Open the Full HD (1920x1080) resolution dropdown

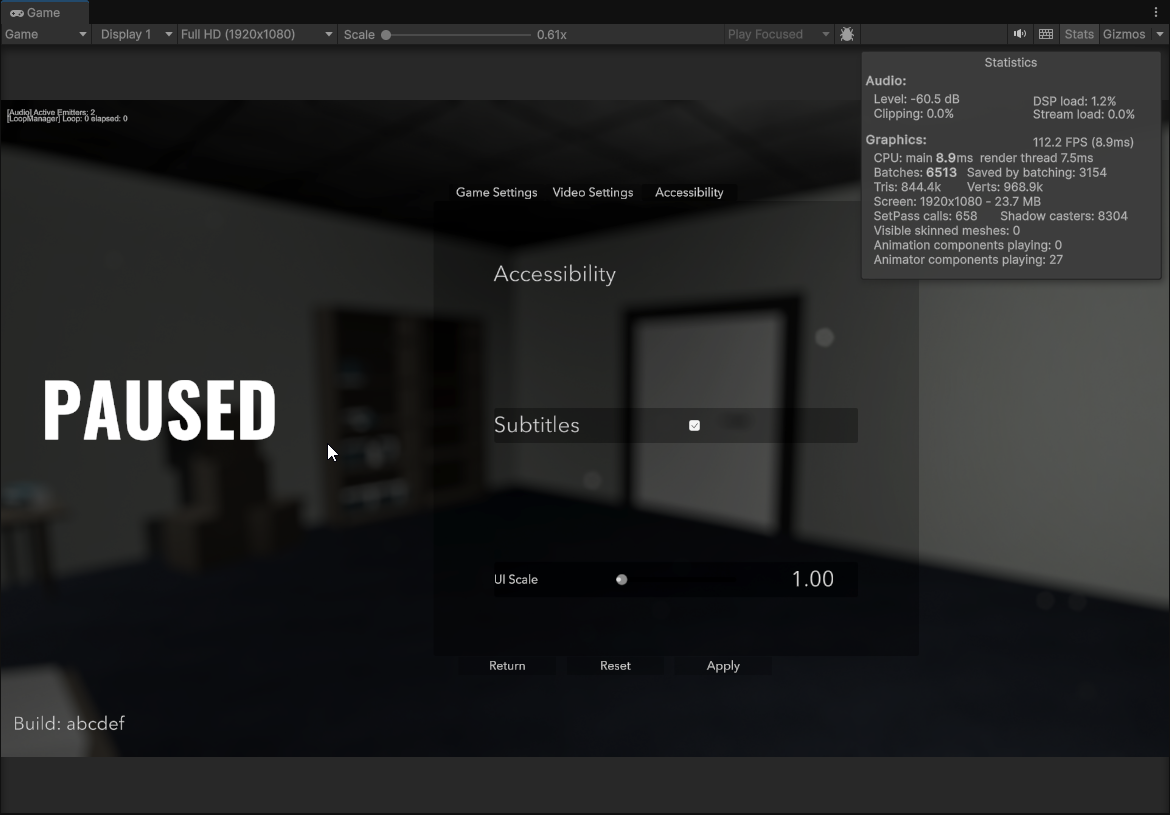(256, 34)
